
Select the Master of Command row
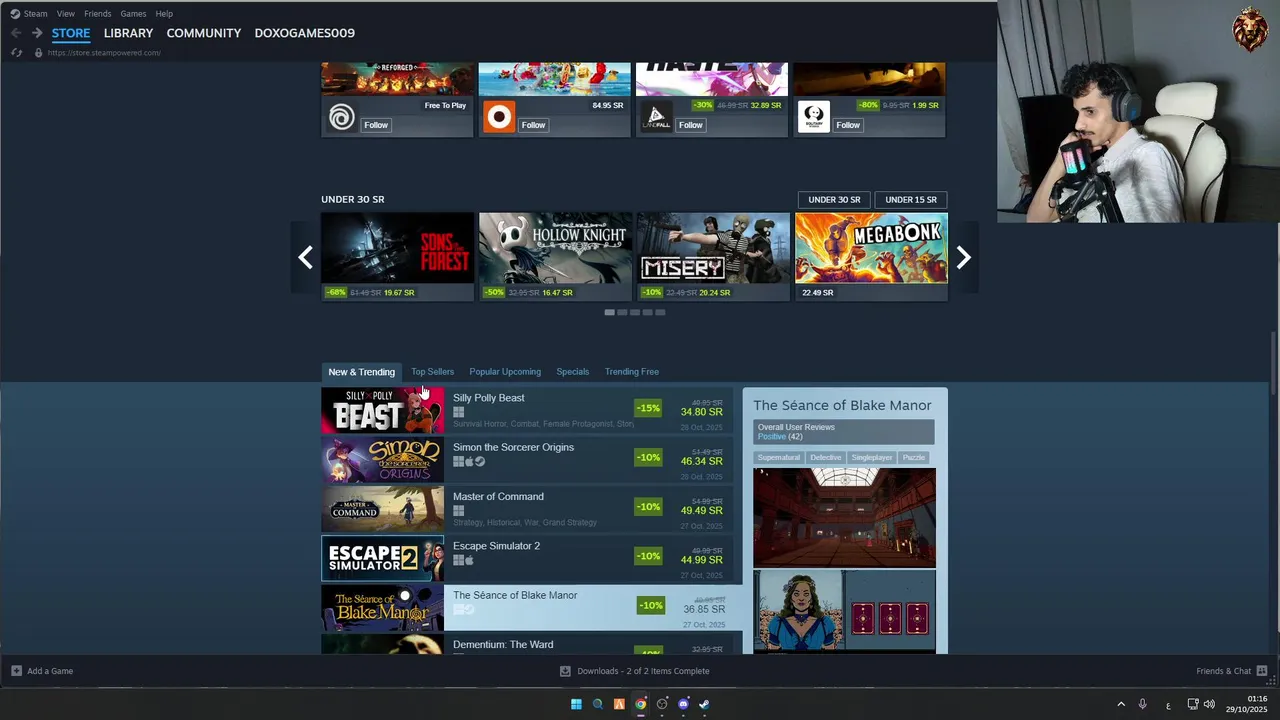coord(527,509)
